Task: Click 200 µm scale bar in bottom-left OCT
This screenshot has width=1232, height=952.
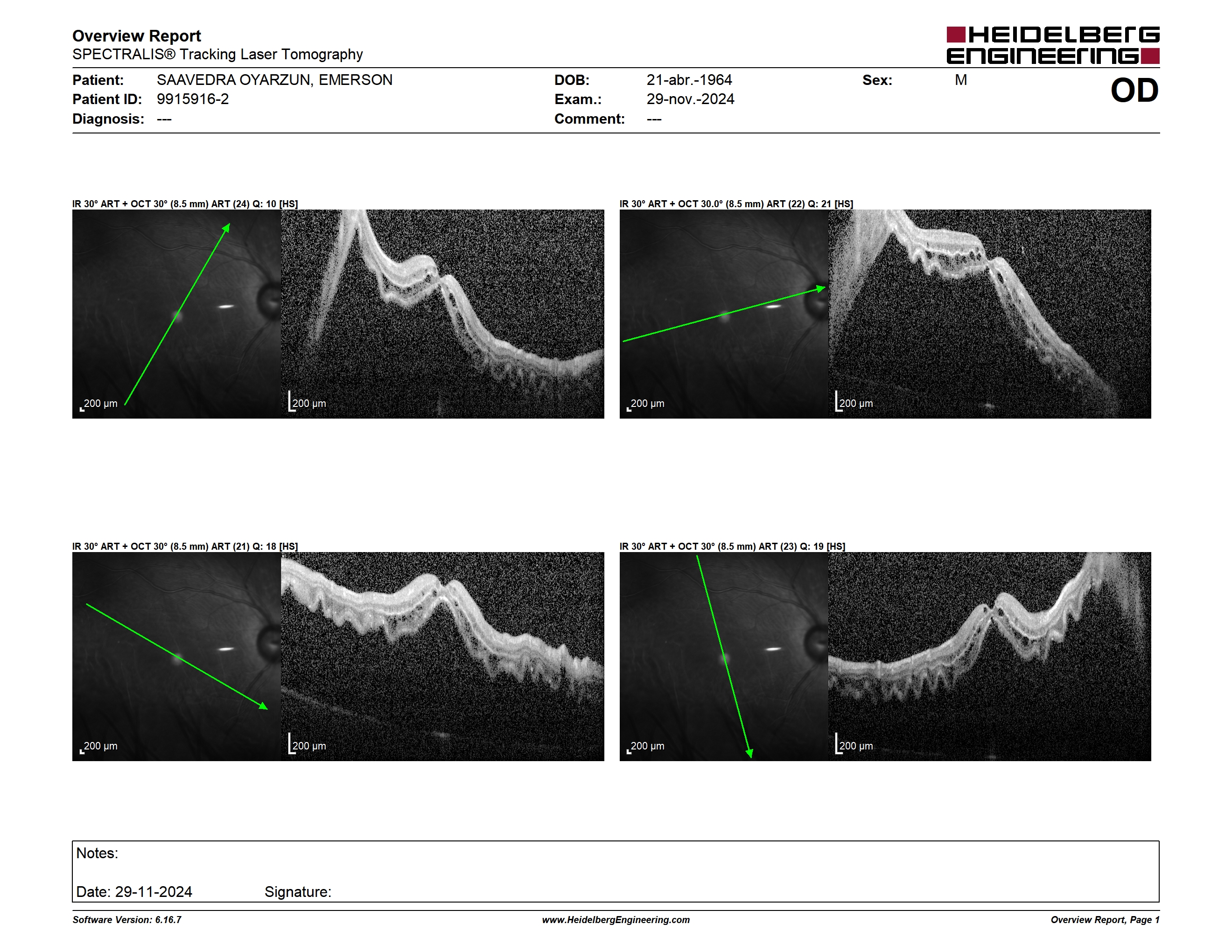Action: coord(307,744)
